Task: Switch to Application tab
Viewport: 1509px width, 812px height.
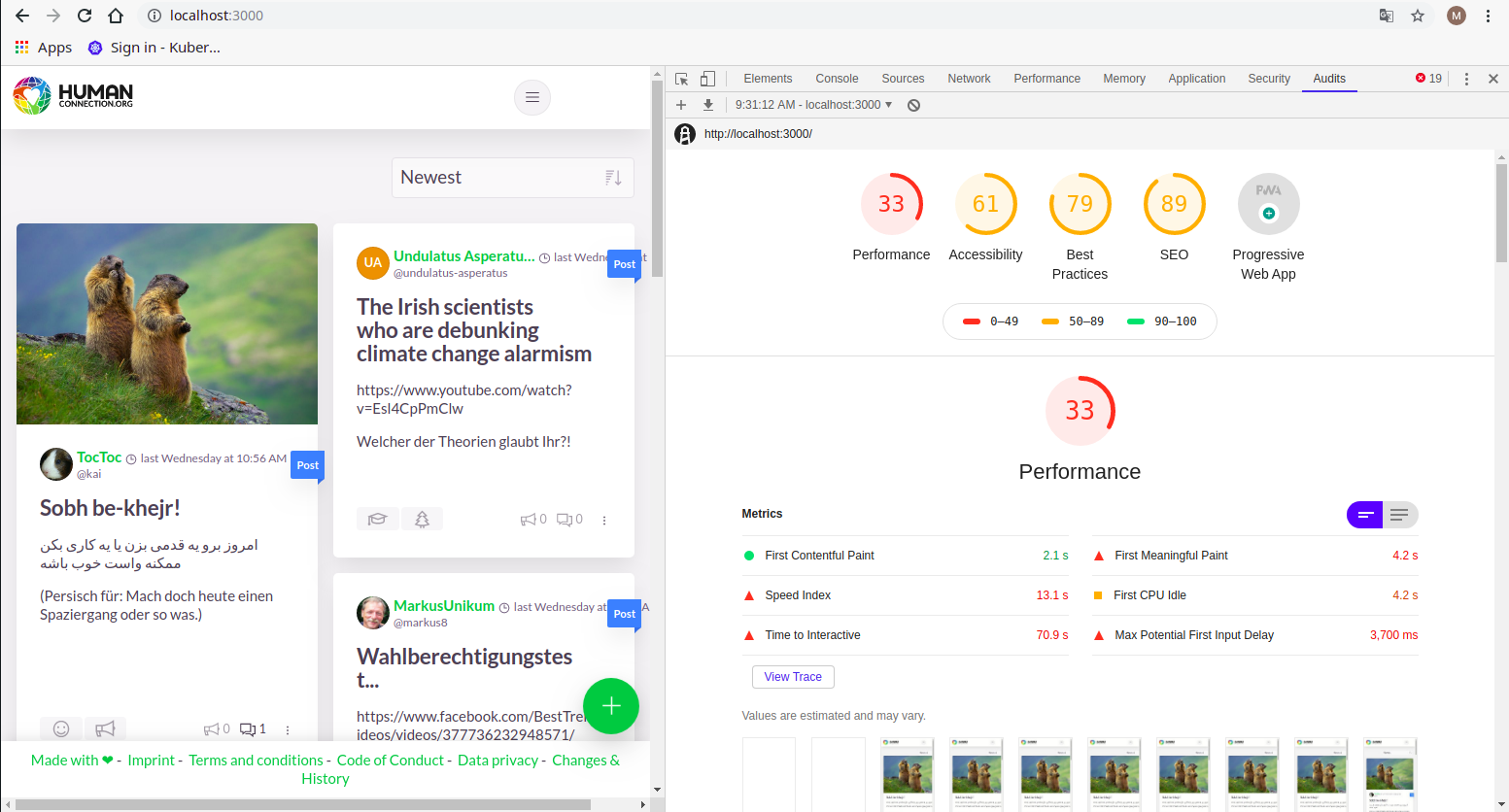Action: point(1197,79)
